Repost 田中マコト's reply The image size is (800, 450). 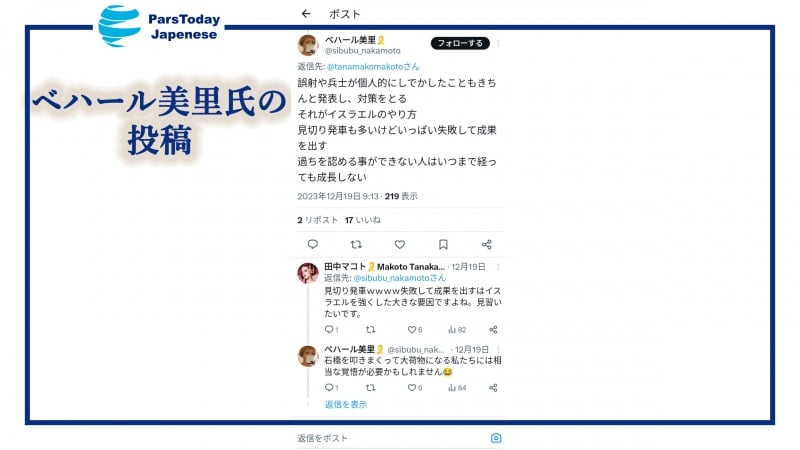(x=371, y=330)
